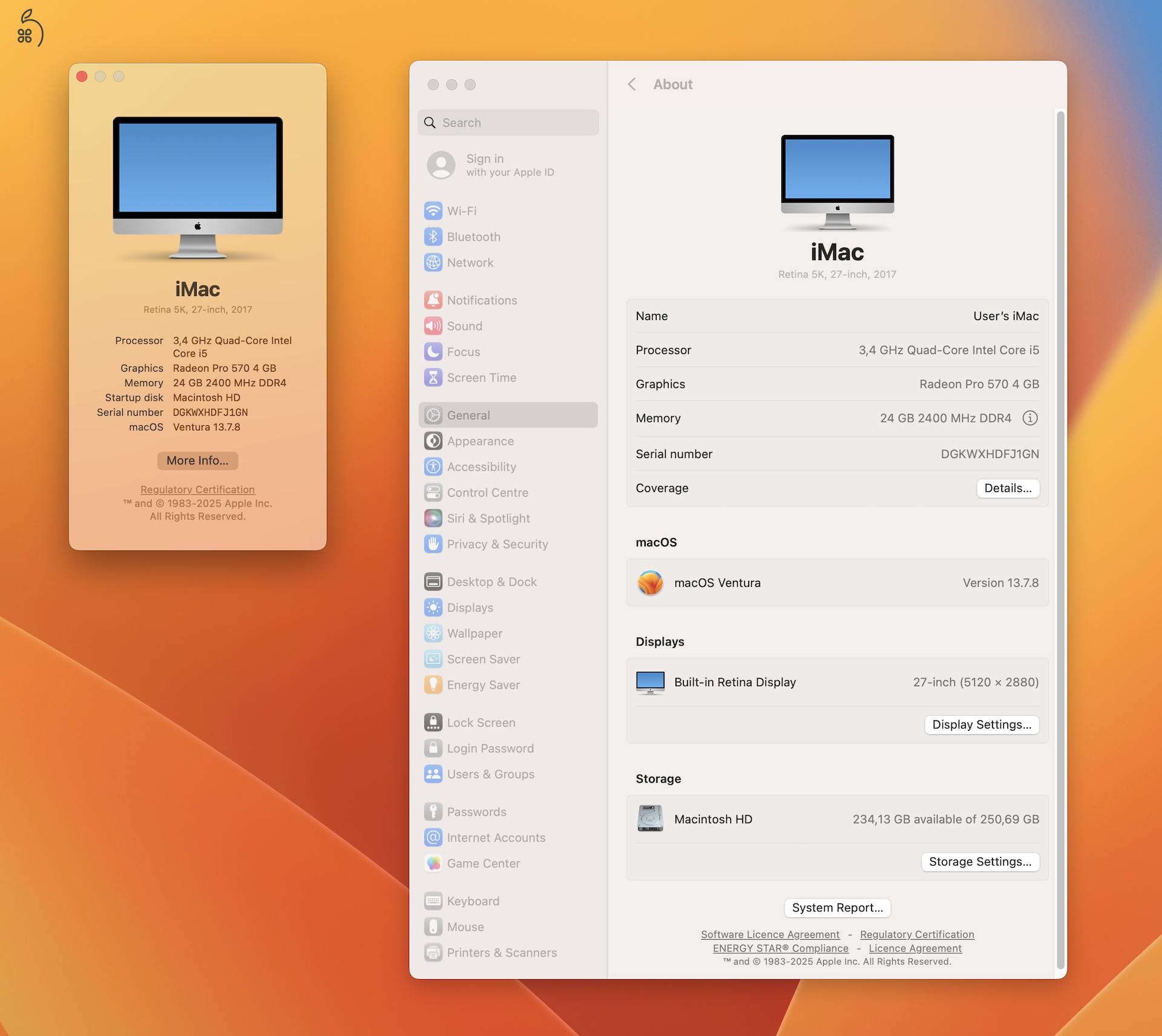The width and height of the screenshot is (1162, 1036).
Task: Open Screen Saver icon
Action: click(x=433, y=659)
